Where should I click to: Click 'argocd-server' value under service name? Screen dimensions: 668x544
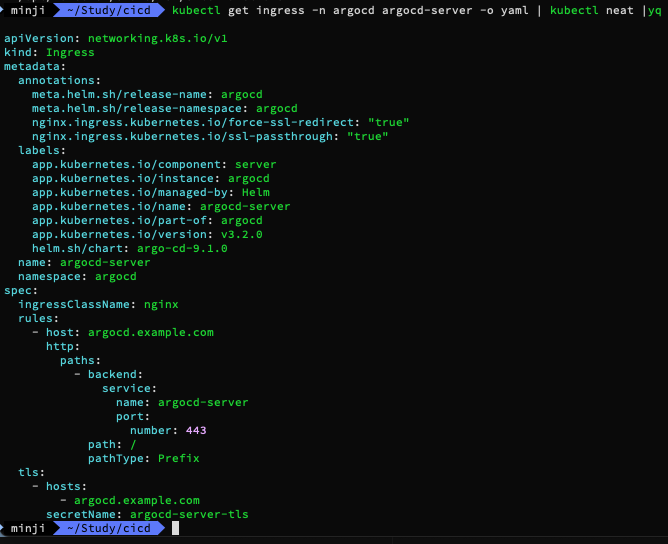203,403
